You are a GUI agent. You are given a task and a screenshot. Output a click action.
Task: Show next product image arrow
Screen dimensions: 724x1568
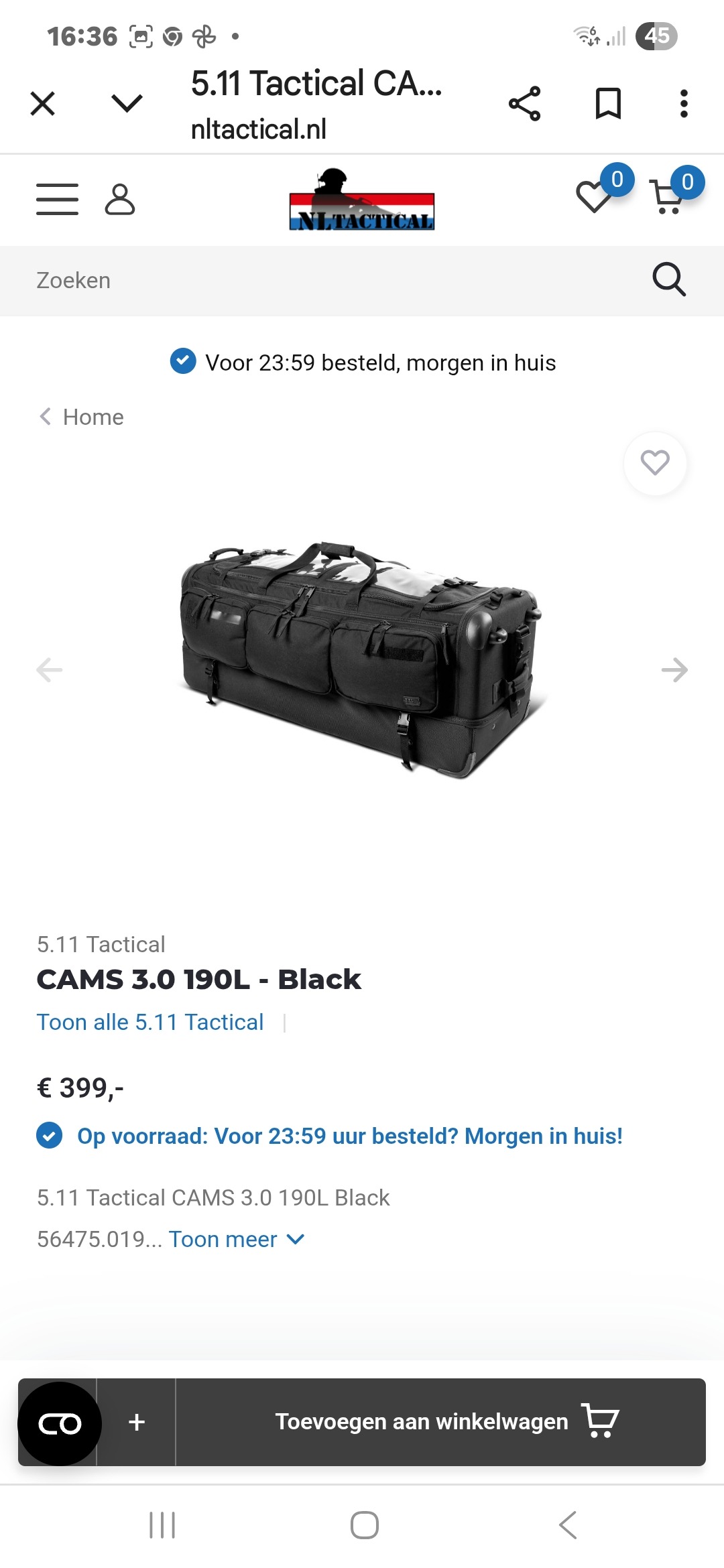674,669
